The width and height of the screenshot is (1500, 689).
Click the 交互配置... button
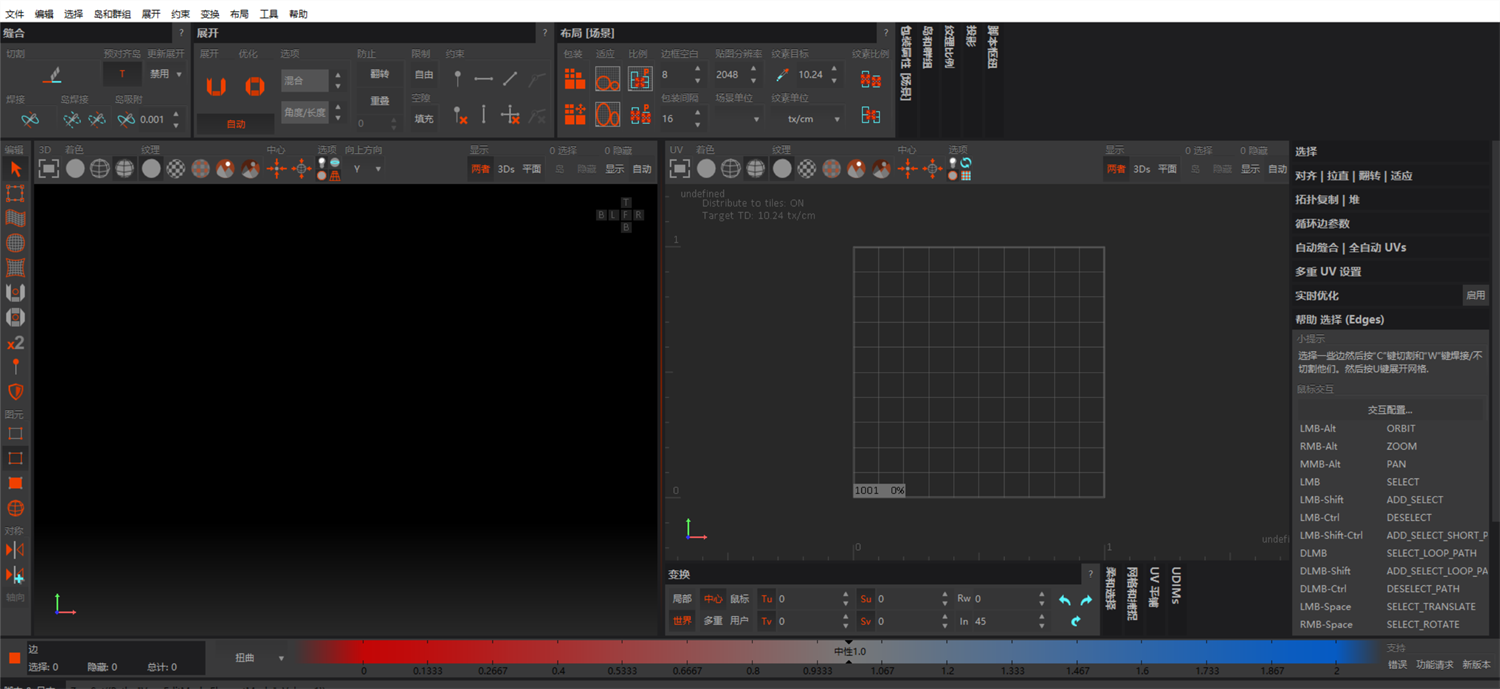[1389, 410]
